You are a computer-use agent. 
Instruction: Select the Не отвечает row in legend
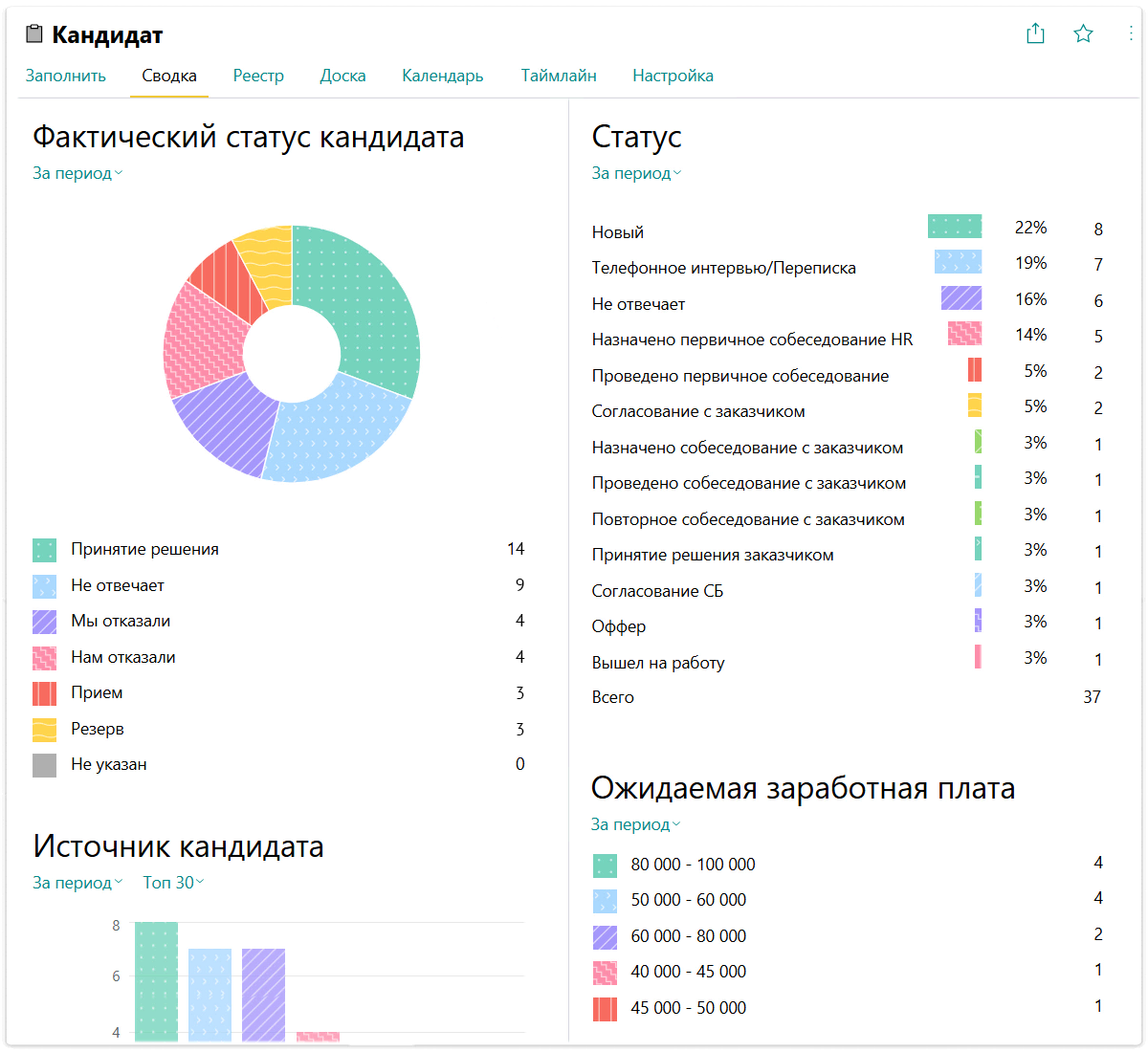[x=118, y=585]
